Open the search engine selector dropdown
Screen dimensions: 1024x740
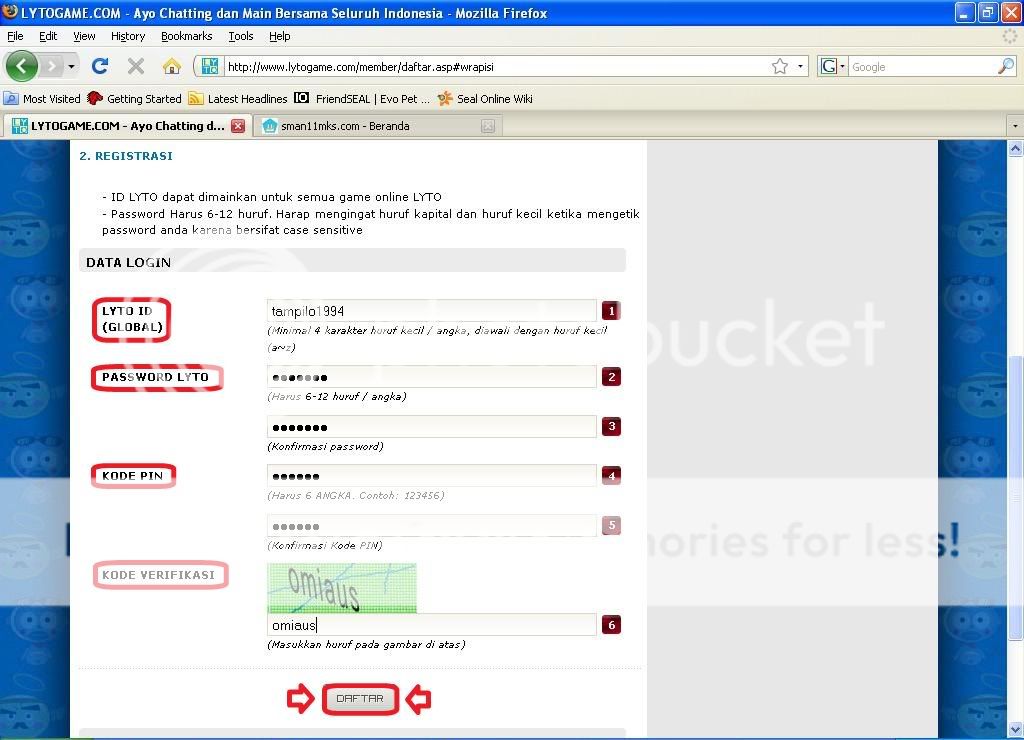(832, 67)
